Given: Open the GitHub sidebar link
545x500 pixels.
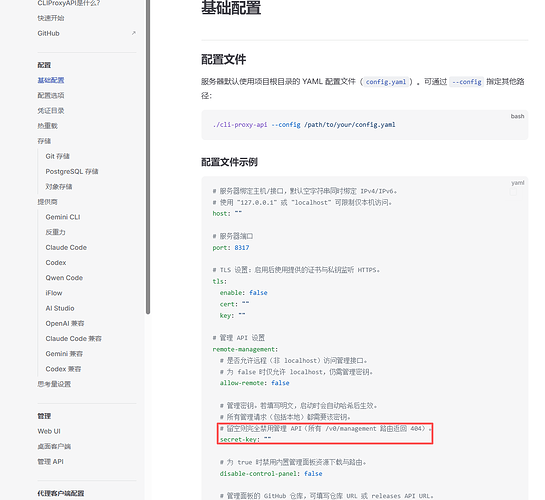Looking at the screenshot, I should [48, 33].
